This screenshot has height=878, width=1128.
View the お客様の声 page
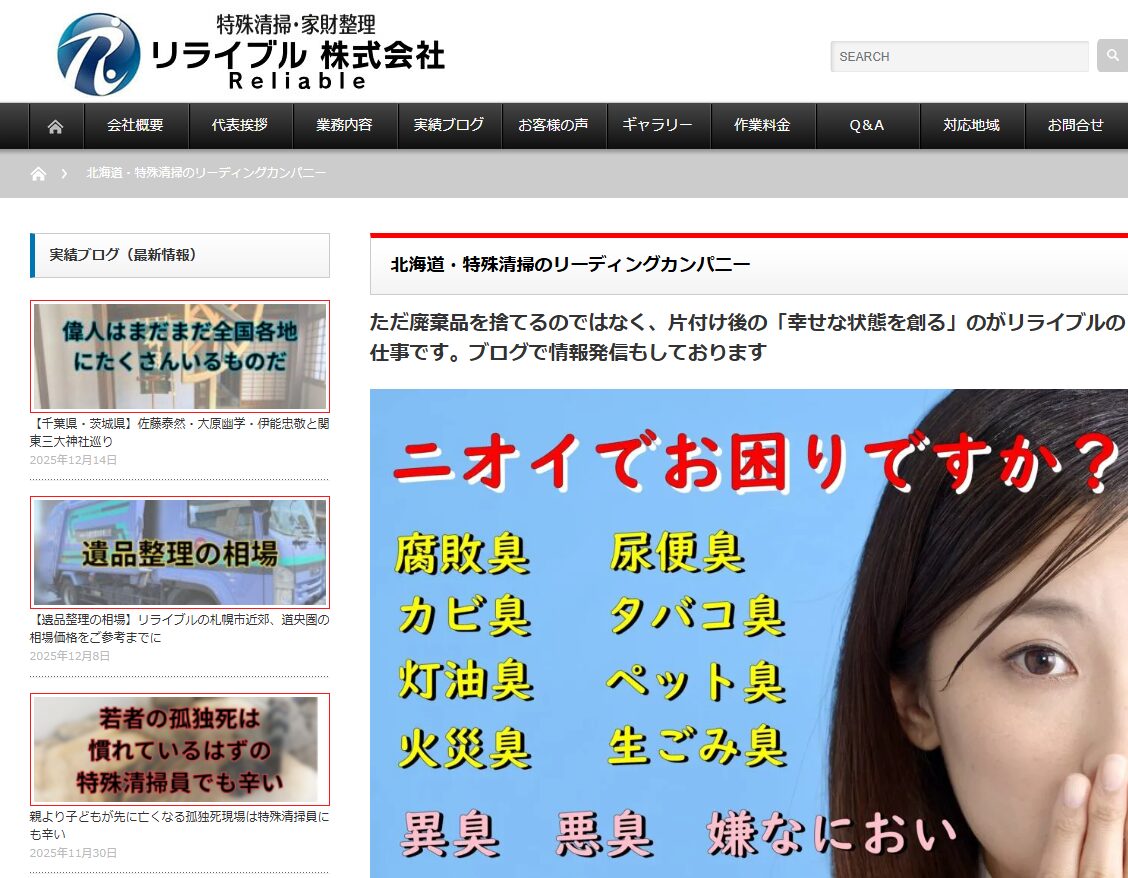point(553,126)
